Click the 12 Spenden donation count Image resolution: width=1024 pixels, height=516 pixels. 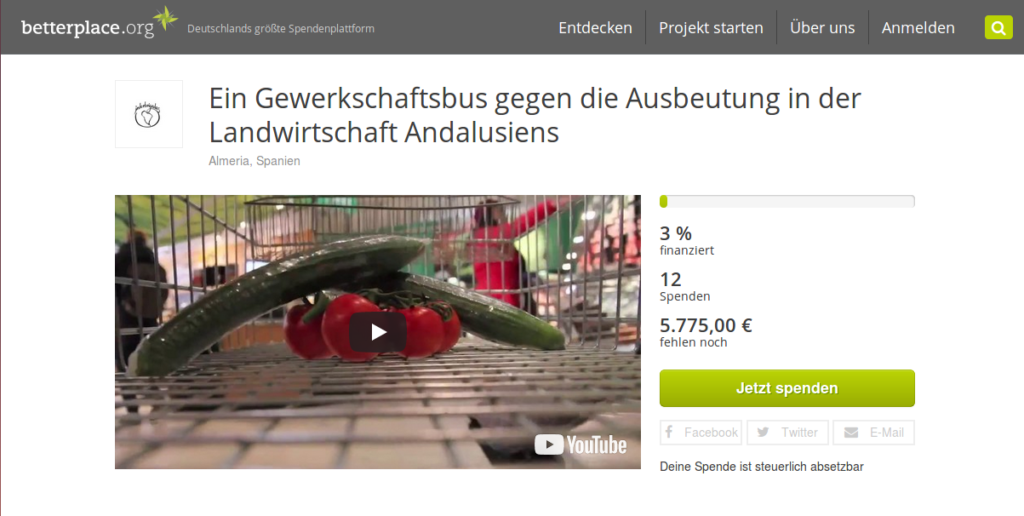684,287
